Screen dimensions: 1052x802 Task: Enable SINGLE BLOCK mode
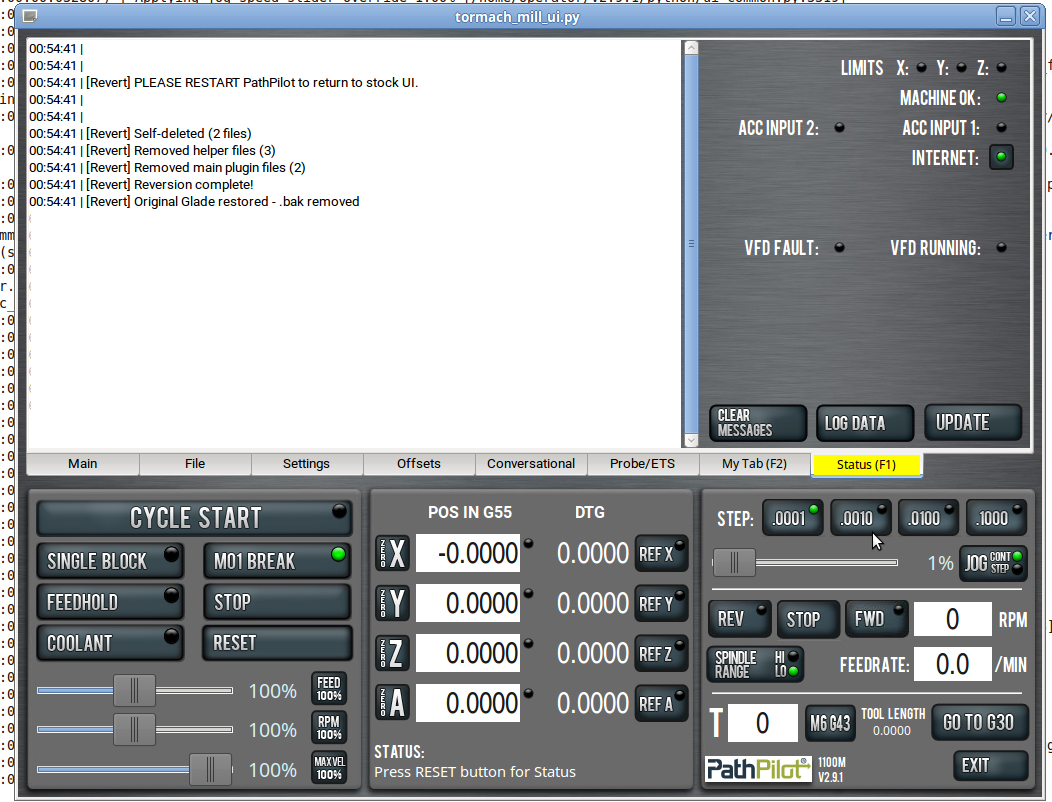click(110, 561)
